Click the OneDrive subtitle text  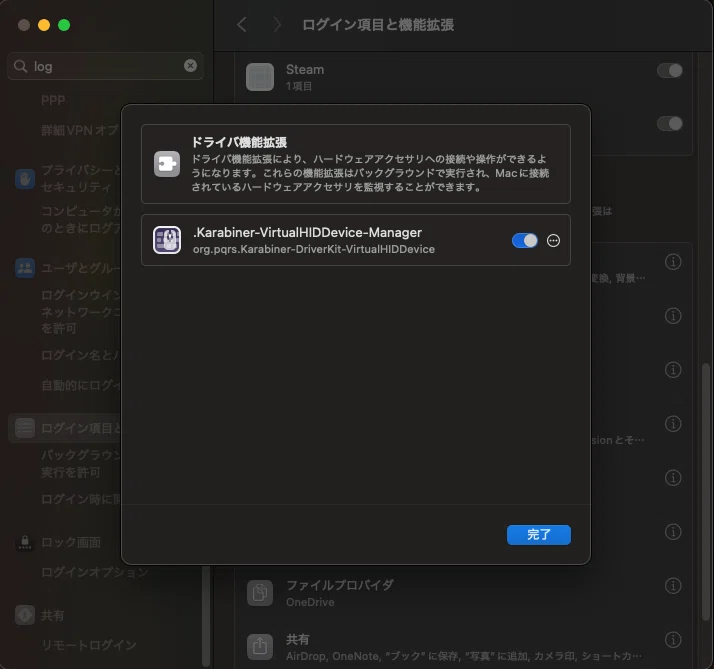[310, 602]
